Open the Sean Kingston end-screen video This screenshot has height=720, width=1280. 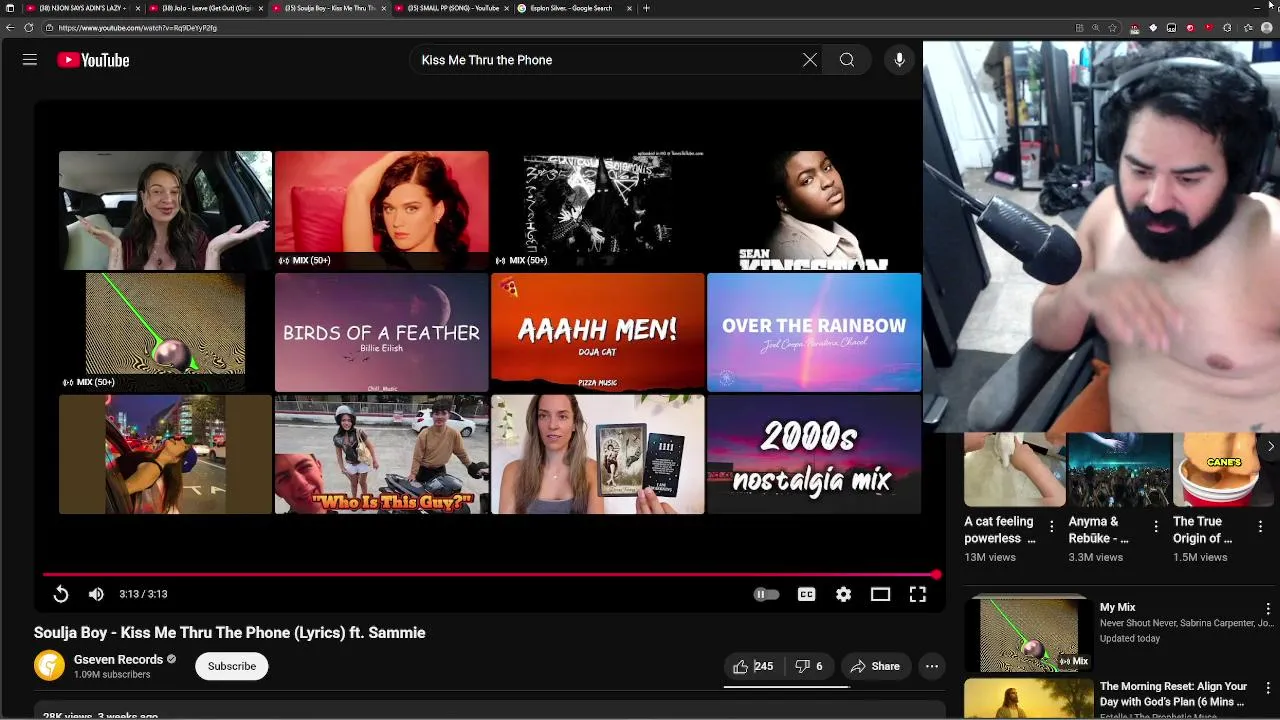click(x=813, y=210)
